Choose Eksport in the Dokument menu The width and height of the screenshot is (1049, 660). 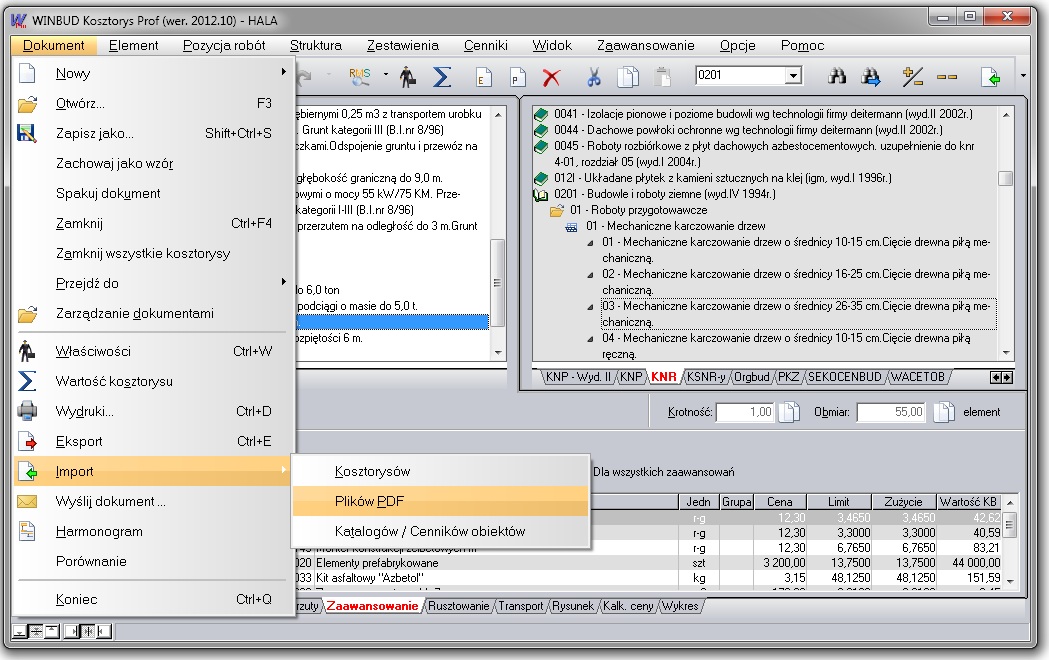pos(79,441)
